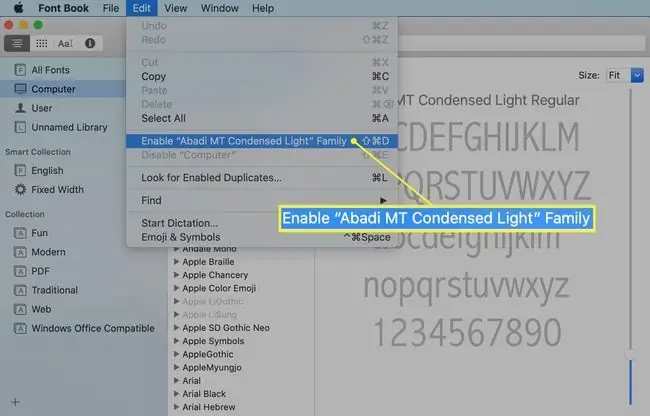Click the Fixed Width gear icon
This screenshot has height=416, width=650.
click(x=20, y=189)
